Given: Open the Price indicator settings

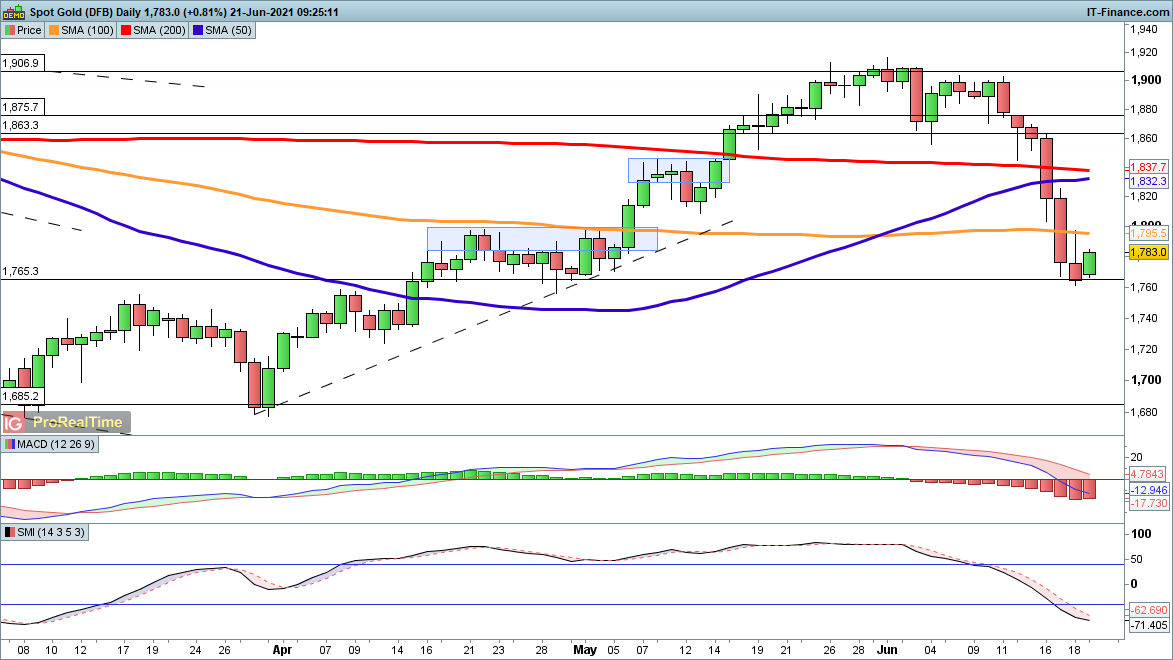Looking at the screenshot, I should coord(24,30).
